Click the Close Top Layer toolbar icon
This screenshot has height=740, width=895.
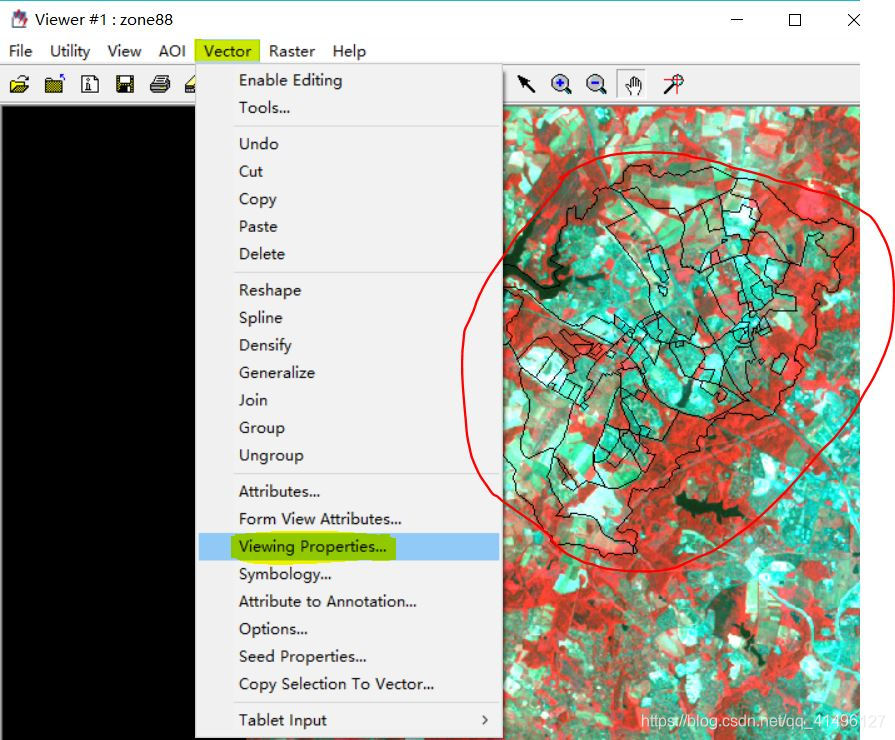point(55,85)
